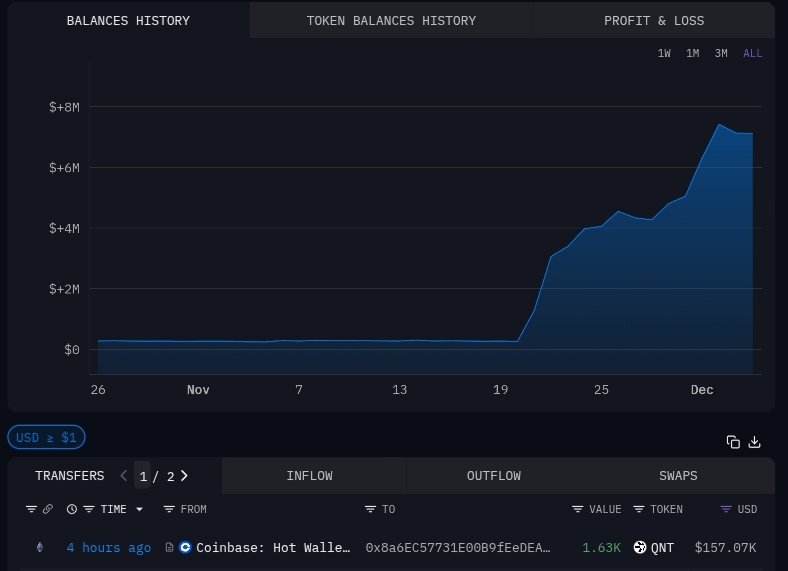Open the VALUE column filter icon
788x571 pixels.
click(578, 509)
